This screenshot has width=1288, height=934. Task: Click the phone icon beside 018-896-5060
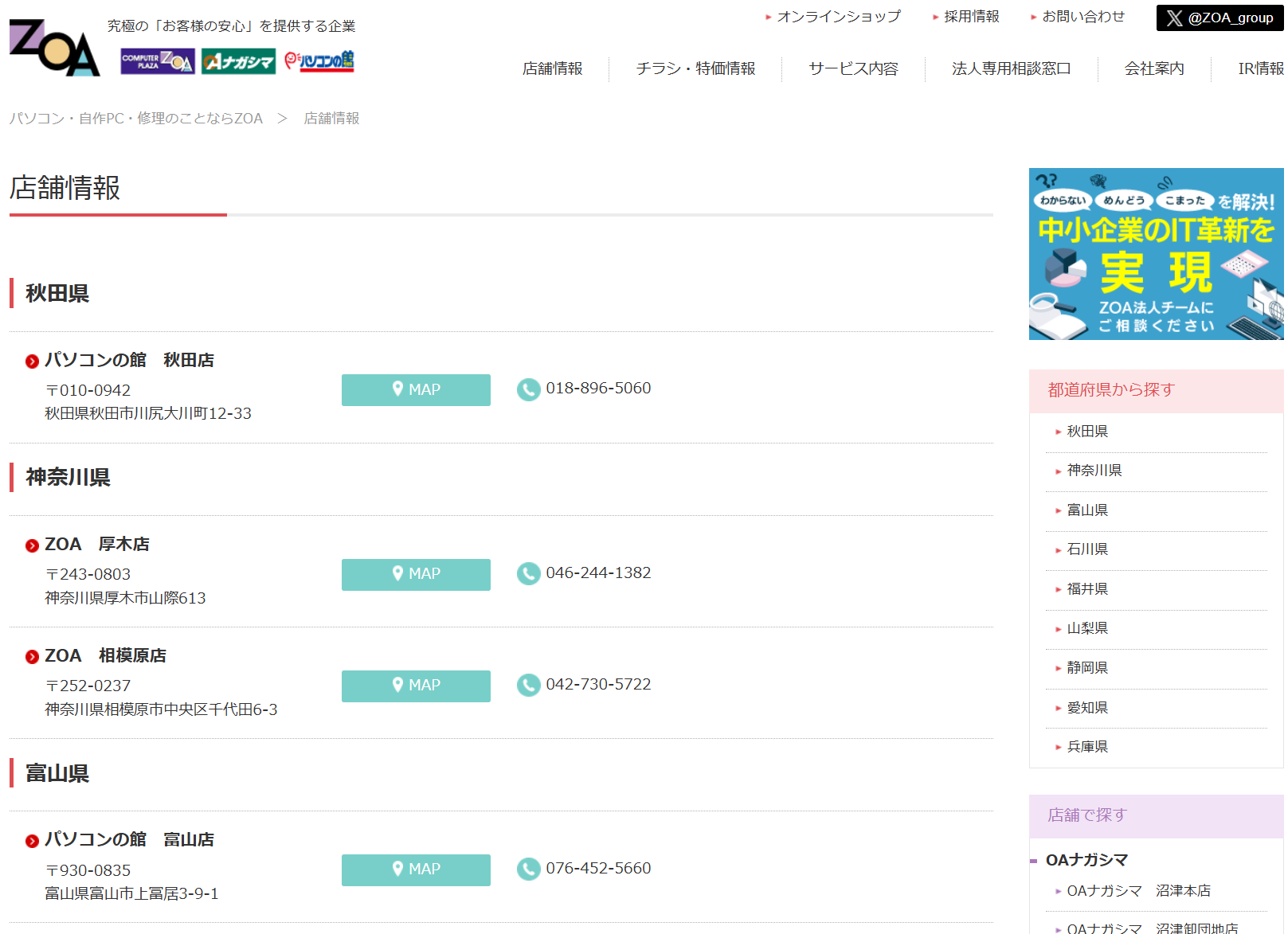pos(528,389)
